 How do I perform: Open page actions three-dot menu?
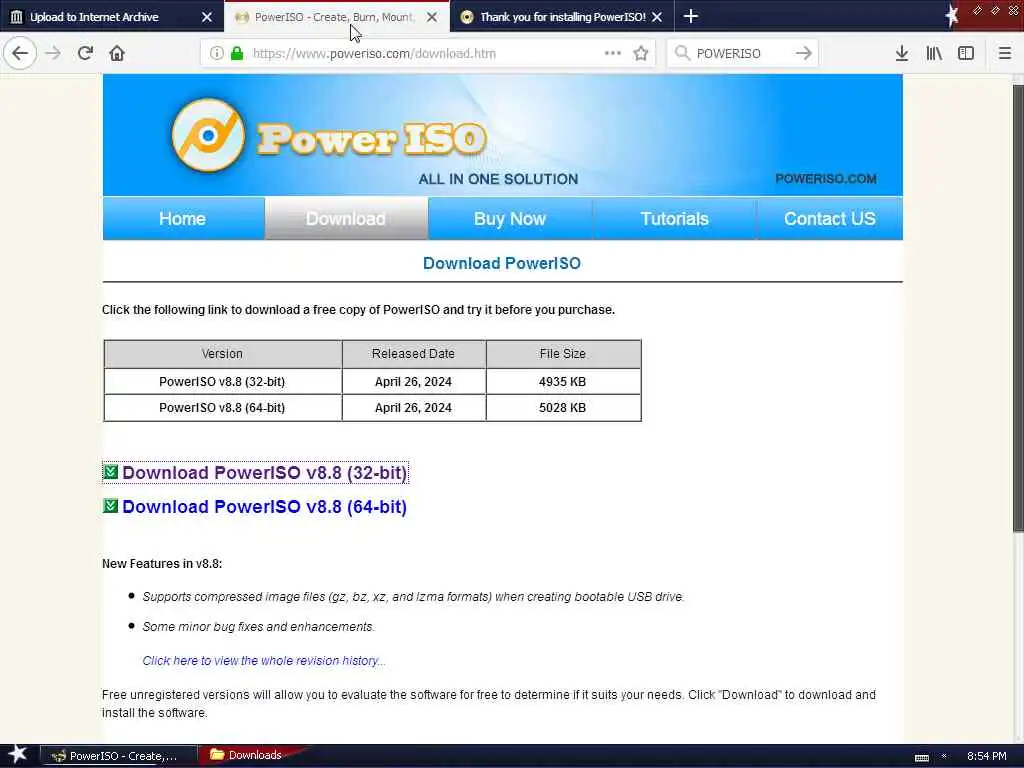click(613, 54)
